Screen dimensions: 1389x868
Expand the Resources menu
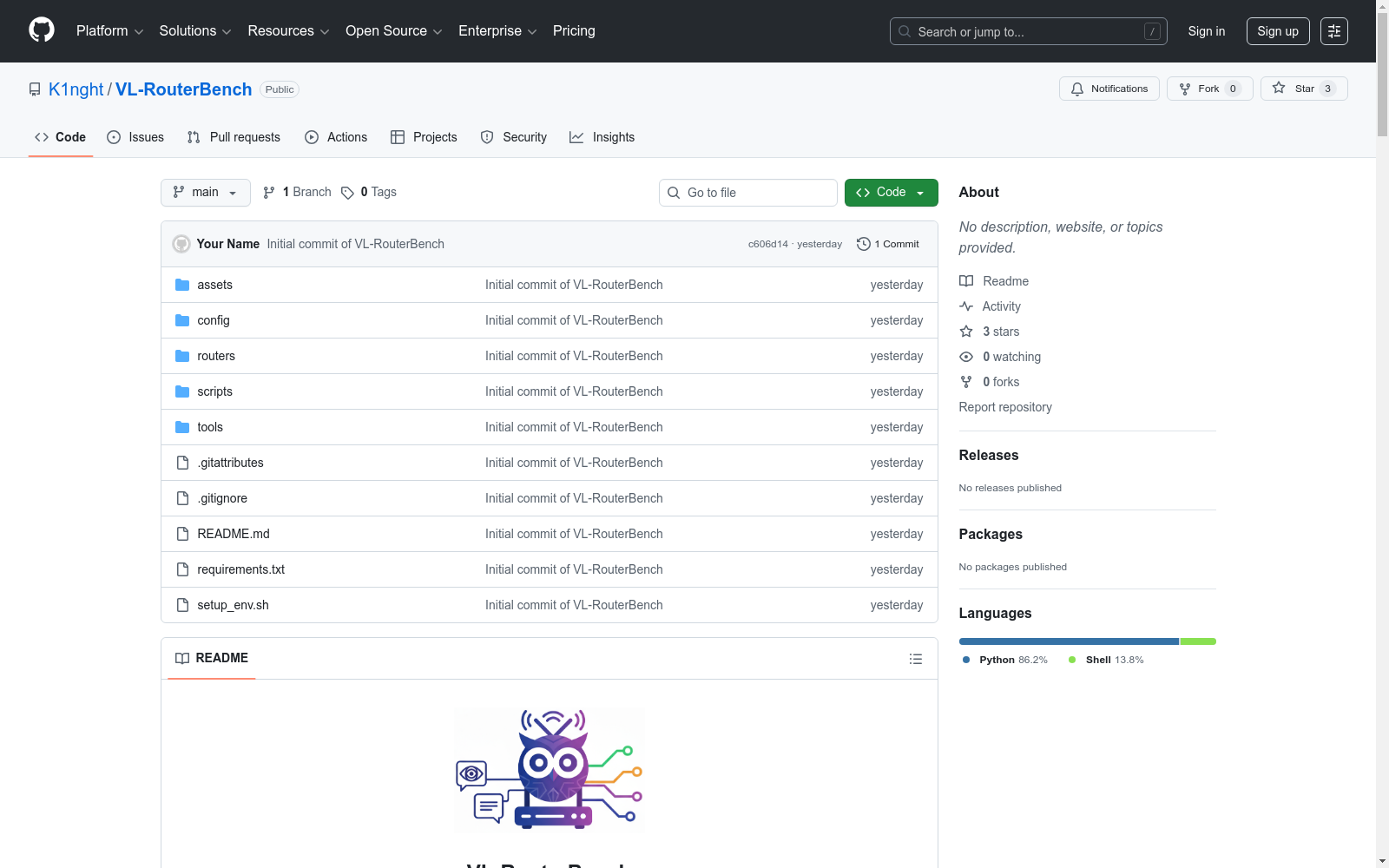pyautogui.click(x=288, y=30)
